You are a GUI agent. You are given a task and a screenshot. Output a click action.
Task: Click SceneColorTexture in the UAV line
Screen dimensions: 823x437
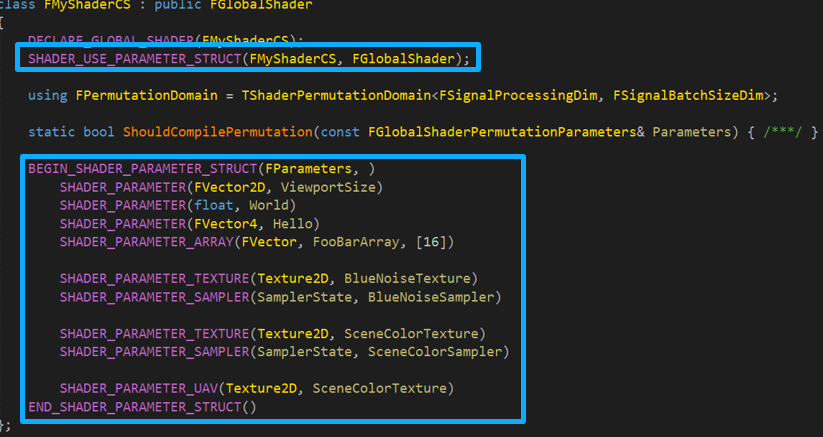(379, 388)
